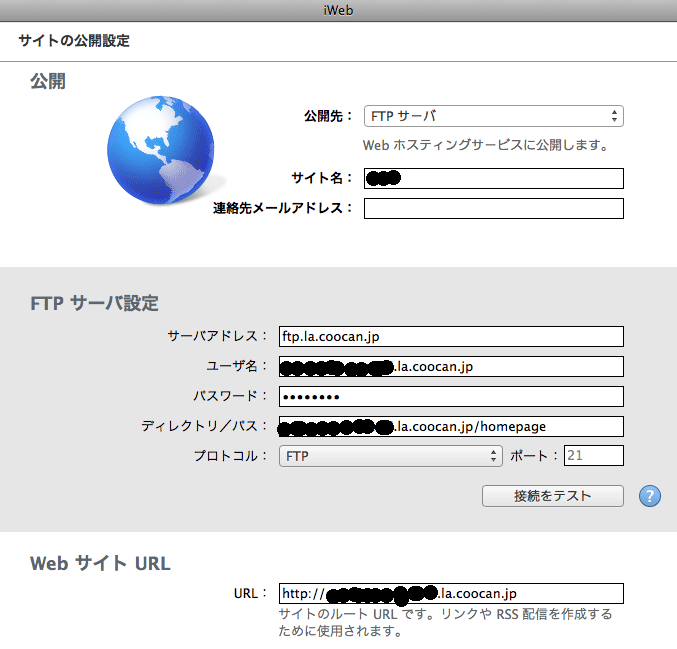Click the ディレクトリ/パス label
The width and height of the screenshot is (677, 649).
pos(204,426)
